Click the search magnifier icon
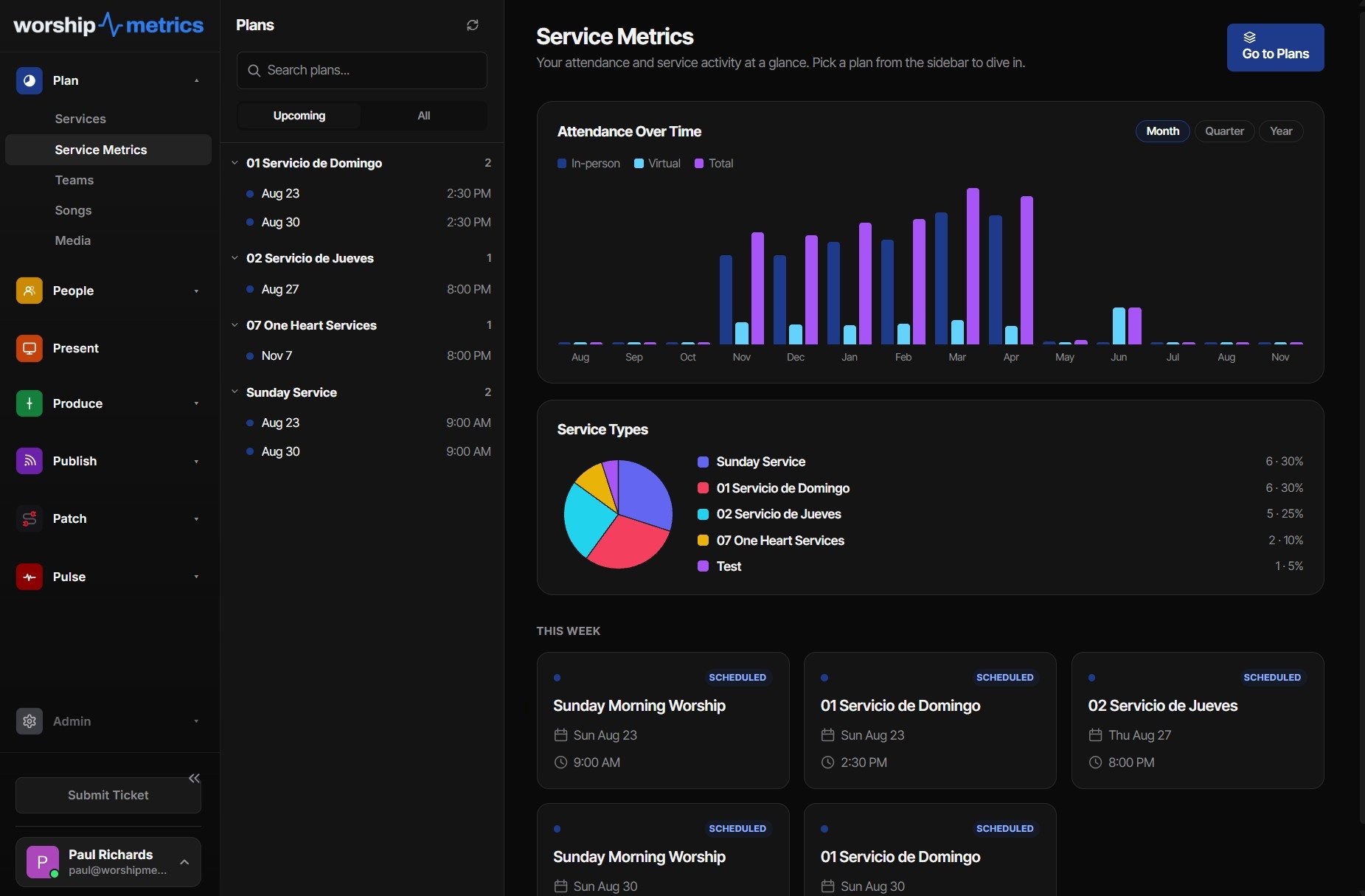Screen dimensions: 1365x896 pos(254,70)
